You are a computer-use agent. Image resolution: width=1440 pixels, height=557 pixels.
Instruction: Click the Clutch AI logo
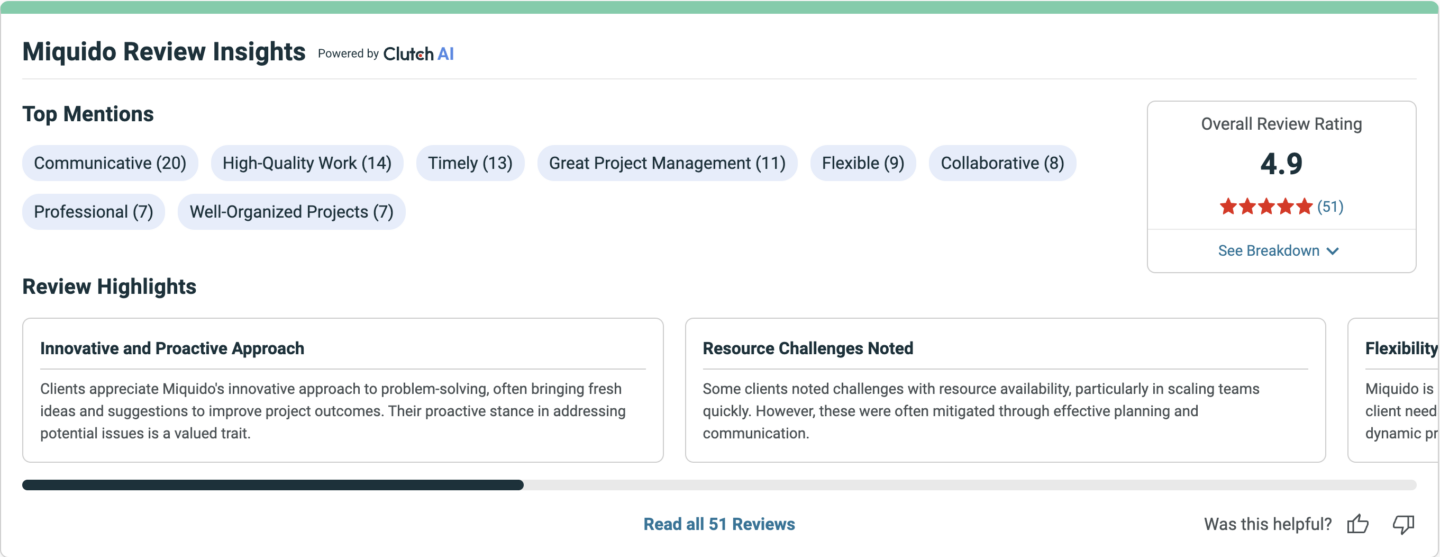click(418, 54)
